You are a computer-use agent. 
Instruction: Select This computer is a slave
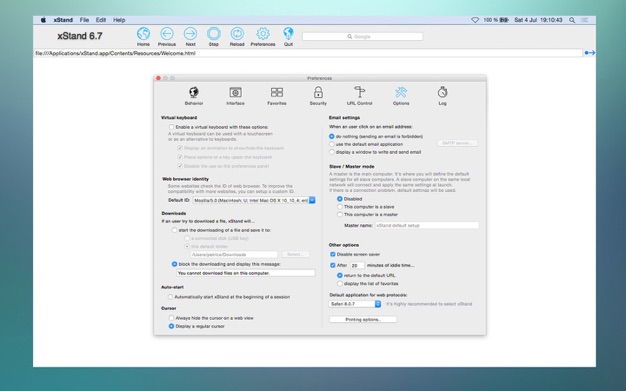click(340, 207)
